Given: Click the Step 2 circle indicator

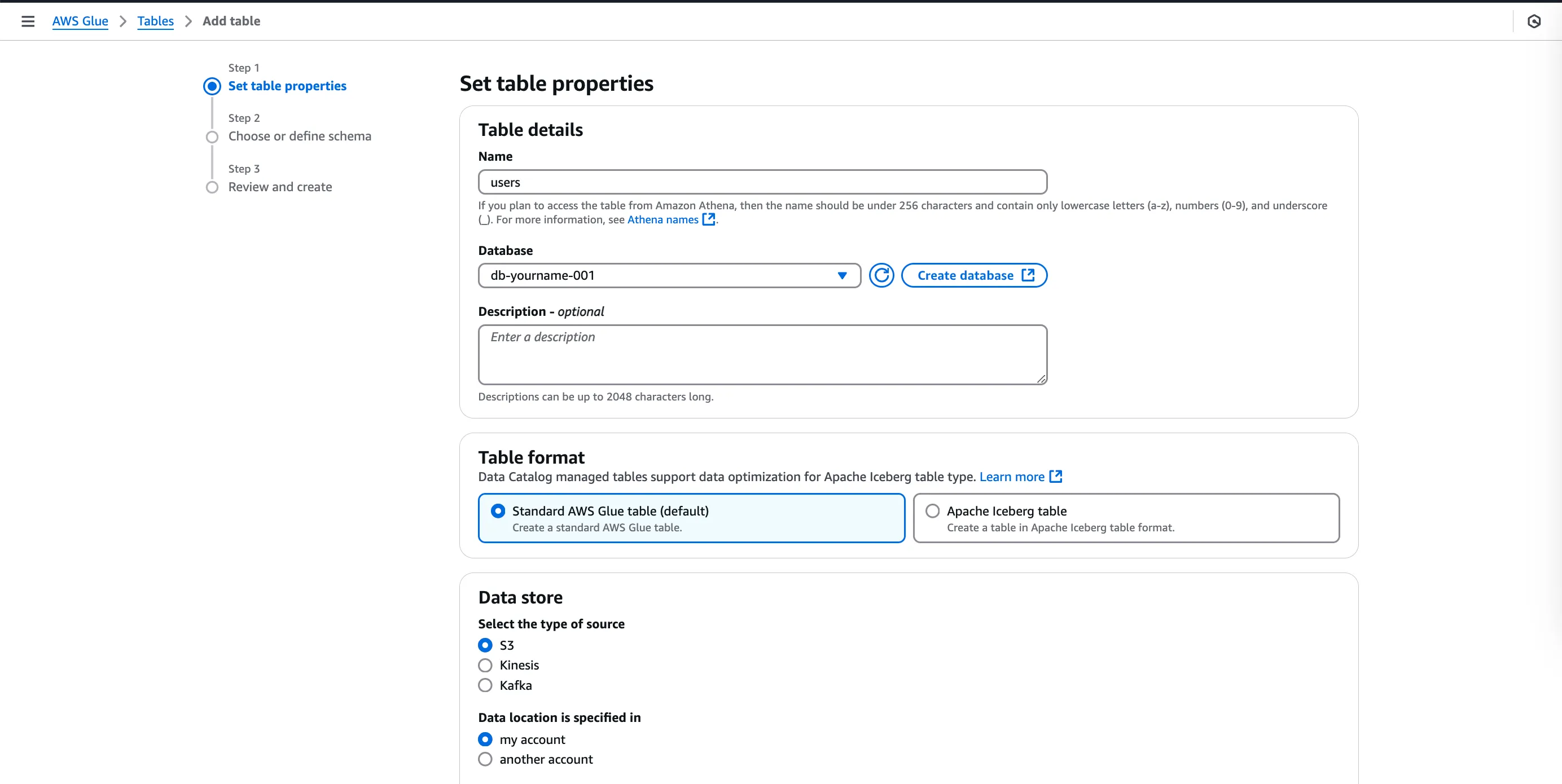Looking at the screenshot, I should point(212,137).
